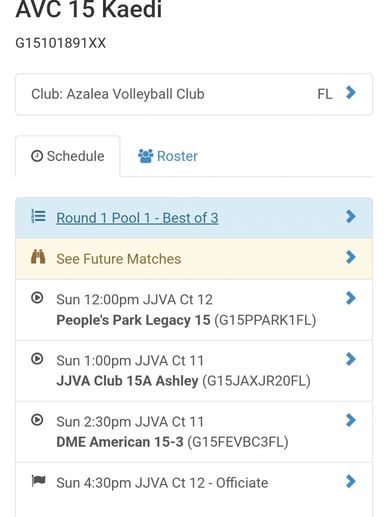Image resolution: width=388 pixels, height=517 pixels.
Task: Select the Schedule tab
Action: pyautogui.click(x=68, y=156)
